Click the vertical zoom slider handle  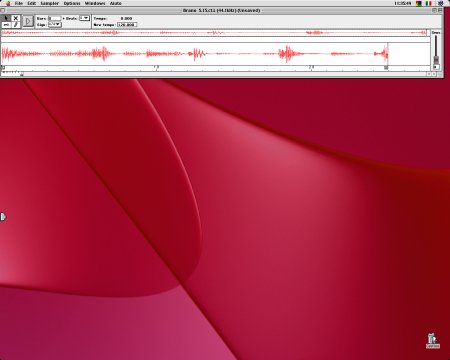pyautogui.click(x=436, y=60)
